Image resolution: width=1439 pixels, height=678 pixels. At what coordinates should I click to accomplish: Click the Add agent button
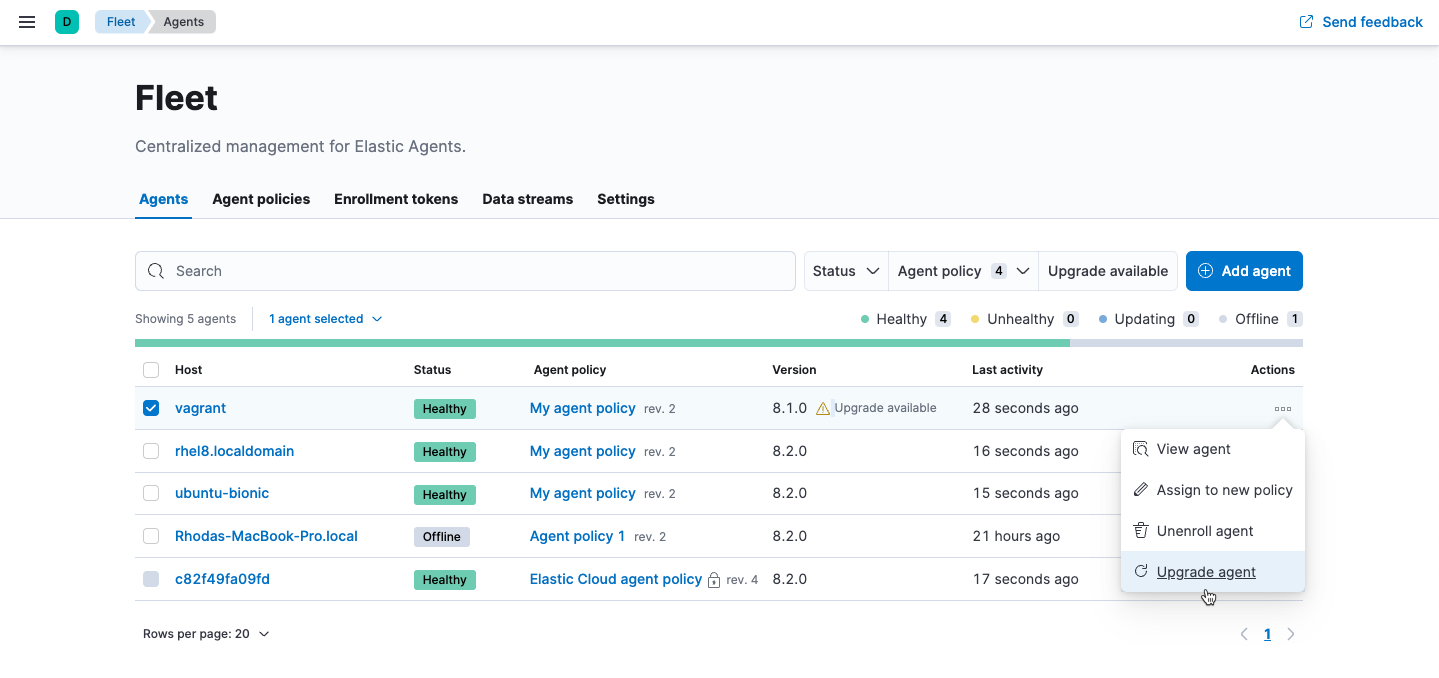1244,270
